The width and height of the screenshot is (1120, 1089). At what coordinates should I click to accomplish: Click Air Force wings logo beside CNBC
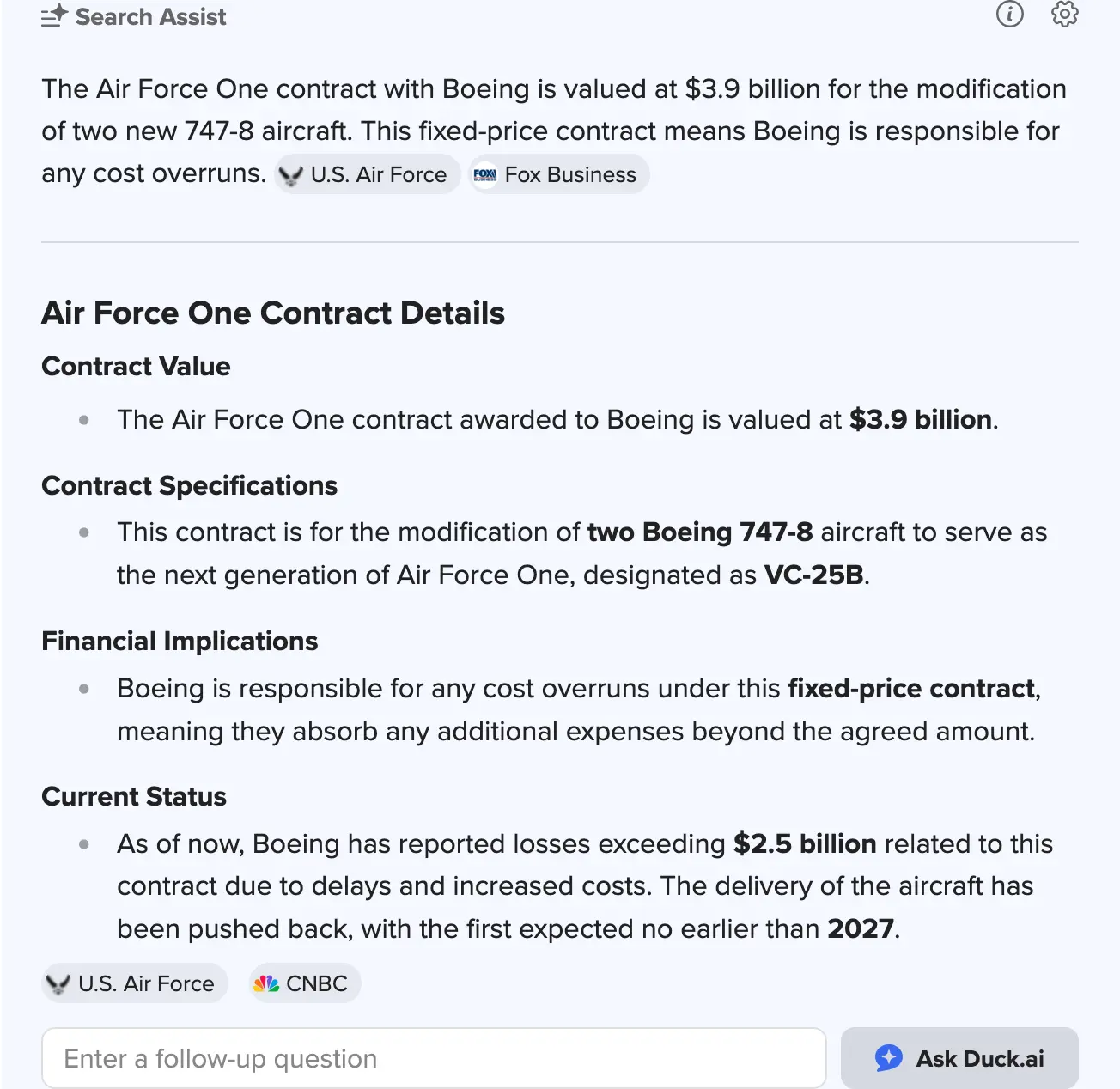[x=58, y=983]
